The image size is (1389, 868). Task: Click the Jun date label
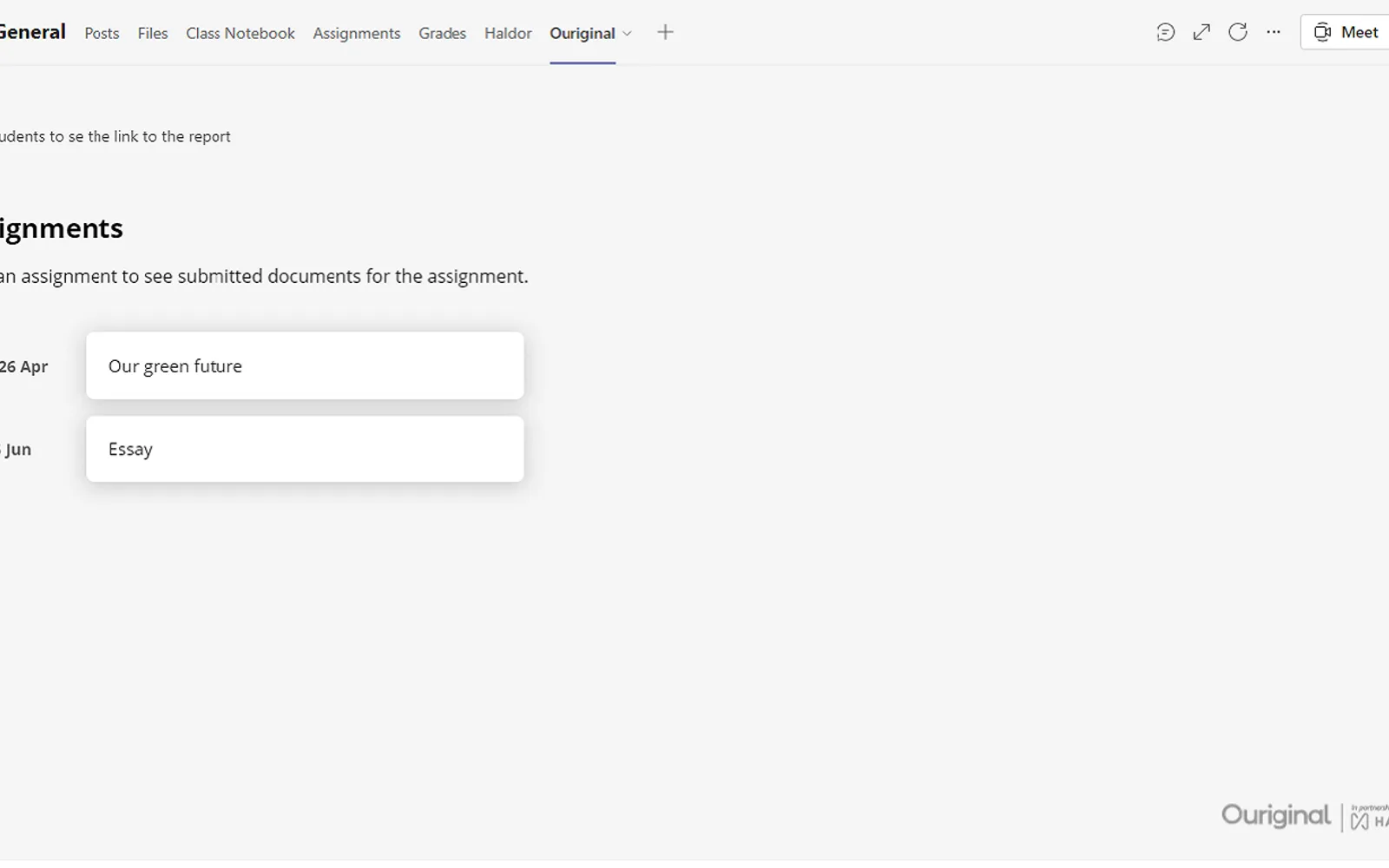click(x=16, y=450)
